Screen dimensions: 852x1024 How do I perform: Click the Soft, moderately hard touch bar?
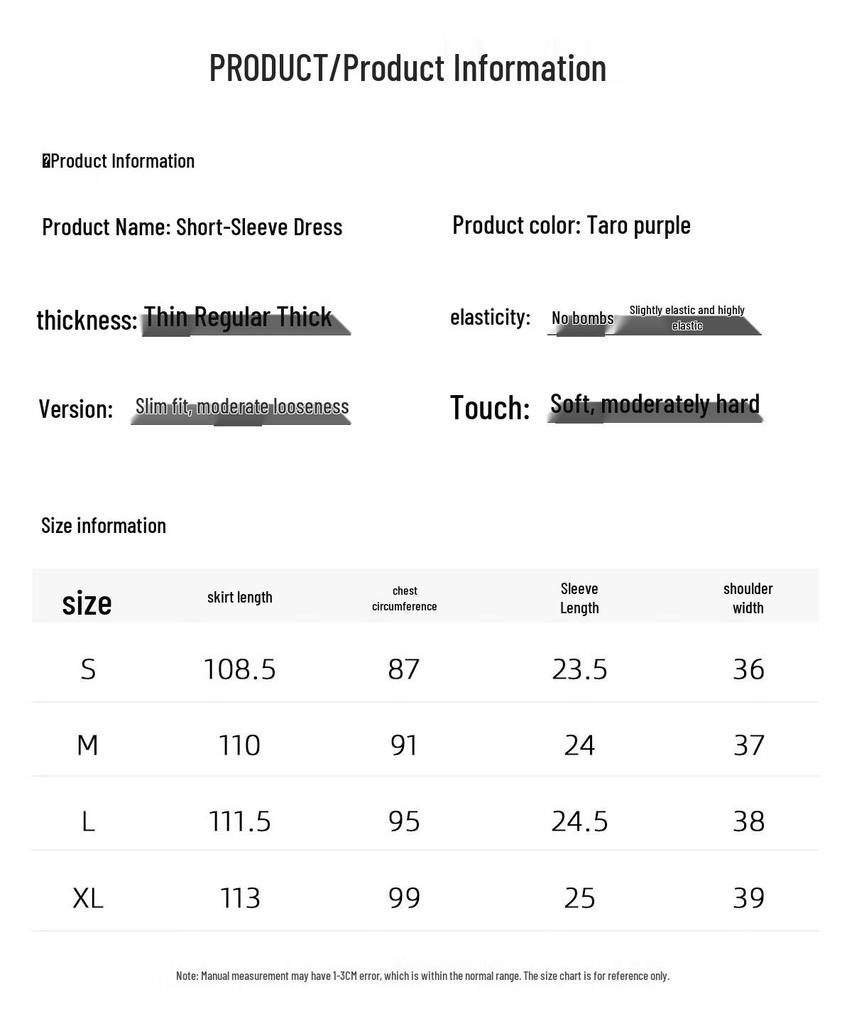coord(655,406)
